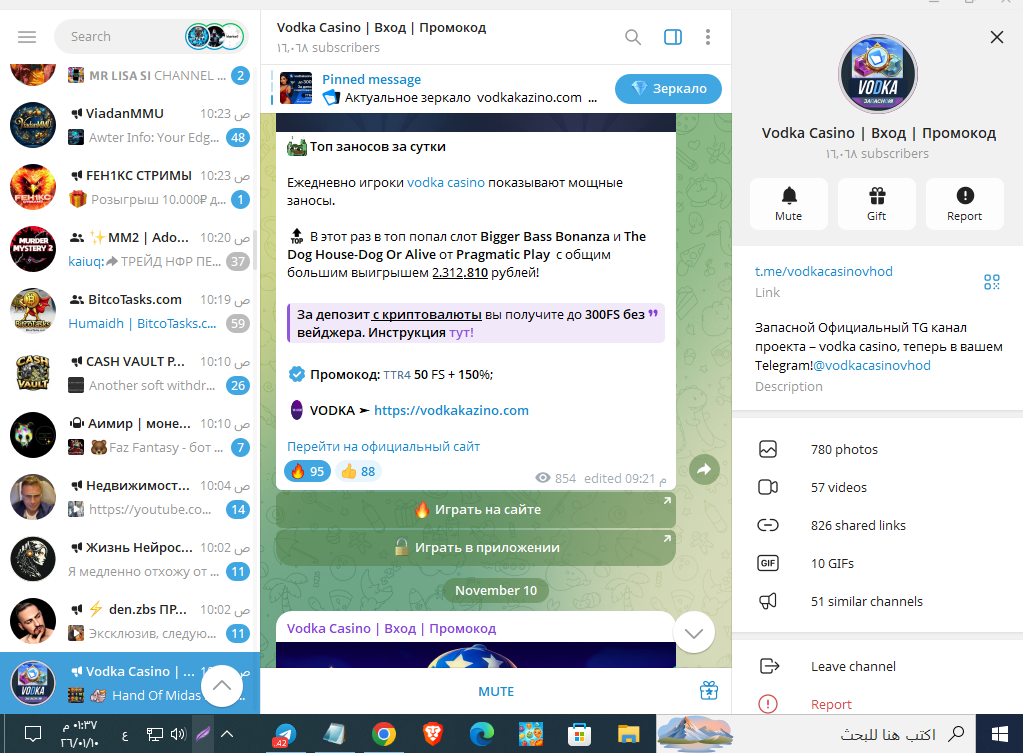This screenshot has width=1023, height=753.
Task: Click the November 10 date separator
Action: (x=496, y=591)
